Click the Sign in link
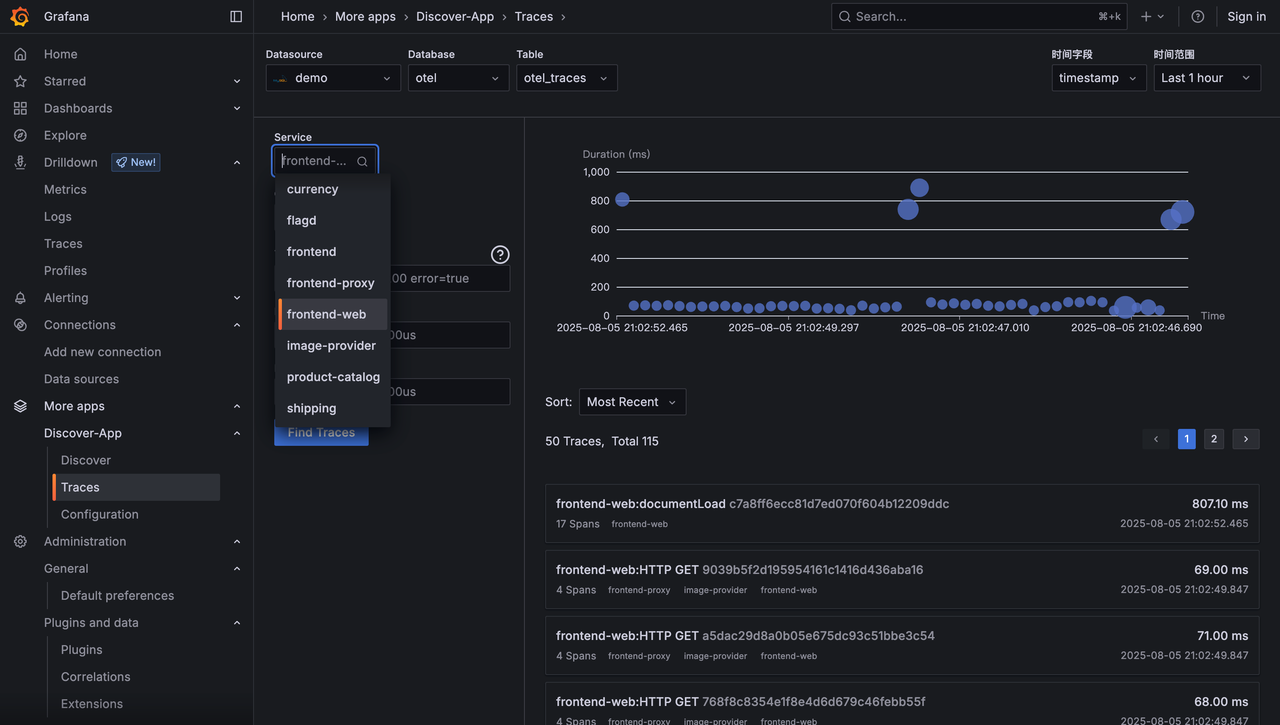1280x725 pixels. (x=1247, y=16)
